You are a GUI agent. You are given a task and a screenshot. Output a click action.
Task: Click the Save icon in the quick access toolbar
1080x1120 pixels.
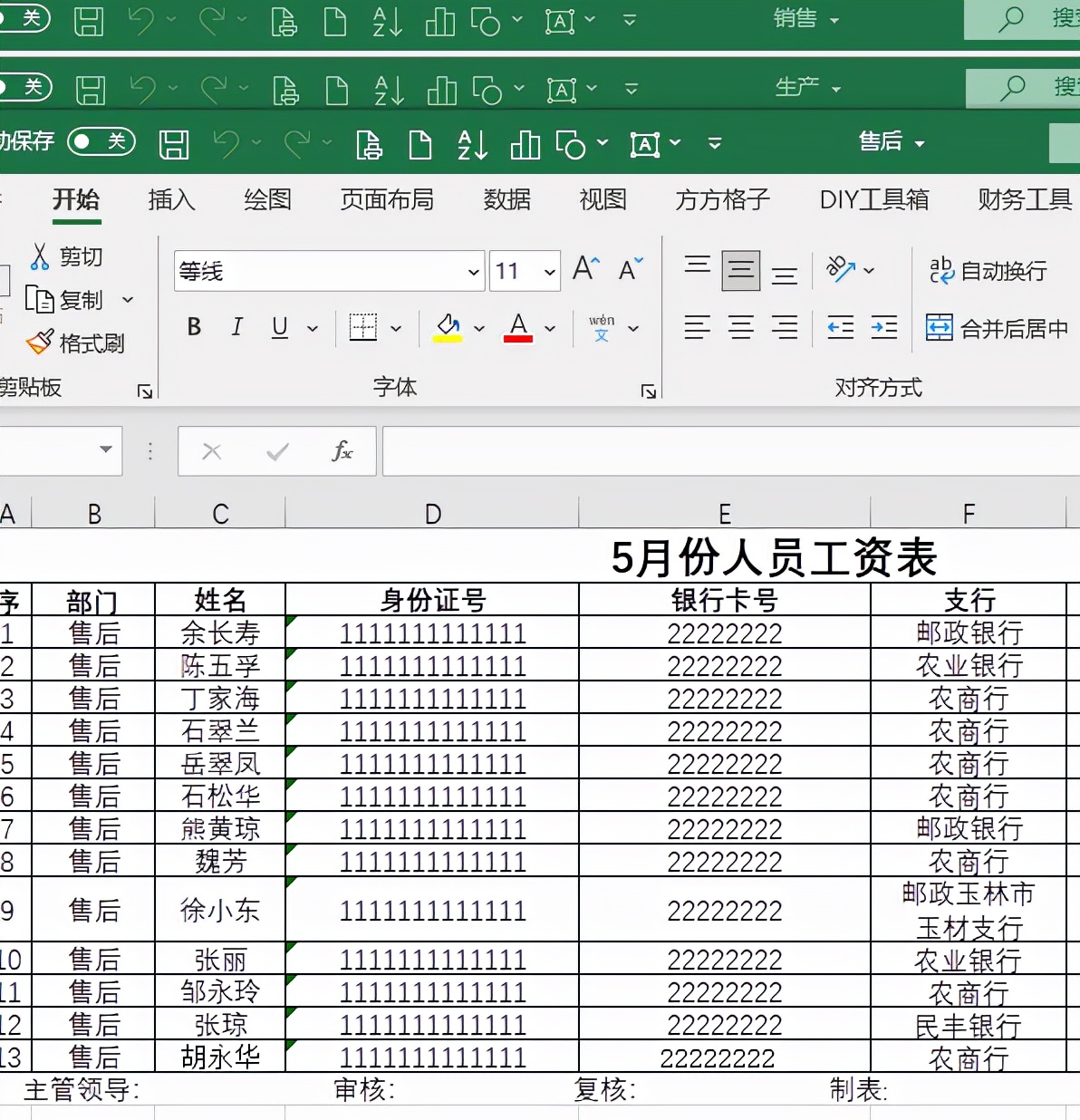point(173,143)
